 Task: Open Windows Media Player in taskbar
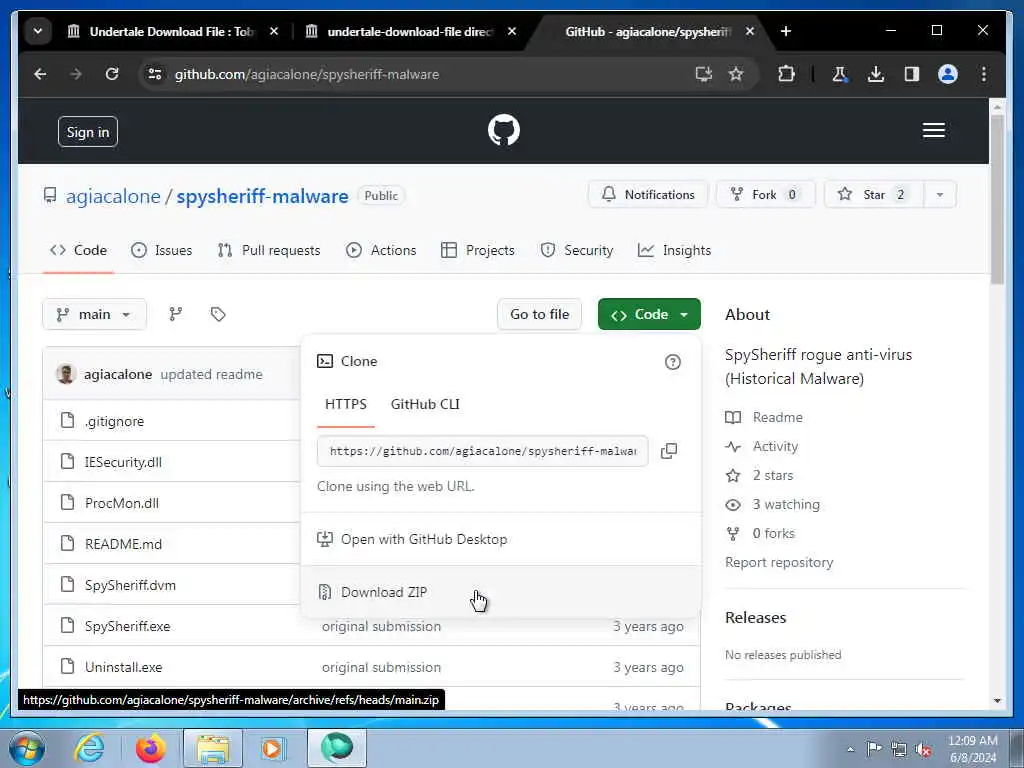[274, 748]
